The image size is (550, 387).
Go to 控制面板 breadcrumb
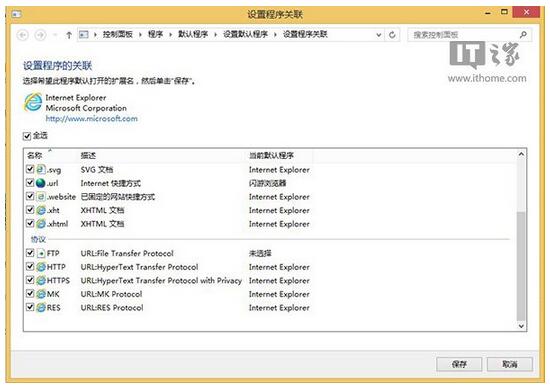tap(118, 34)
